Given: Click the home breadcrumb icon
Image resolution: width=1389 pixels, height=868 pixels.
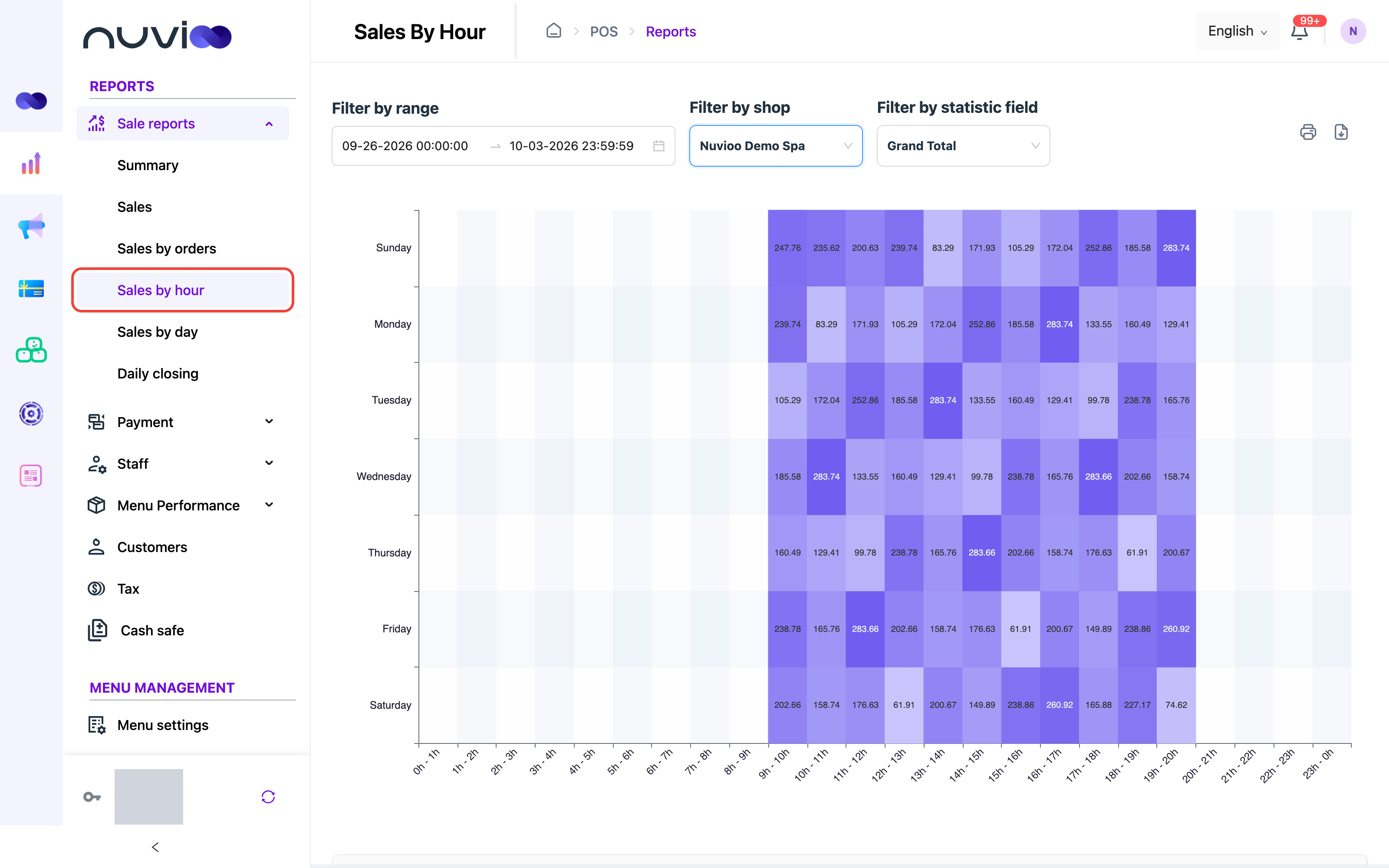Looking at the screenshot, I should click(553, 30).
